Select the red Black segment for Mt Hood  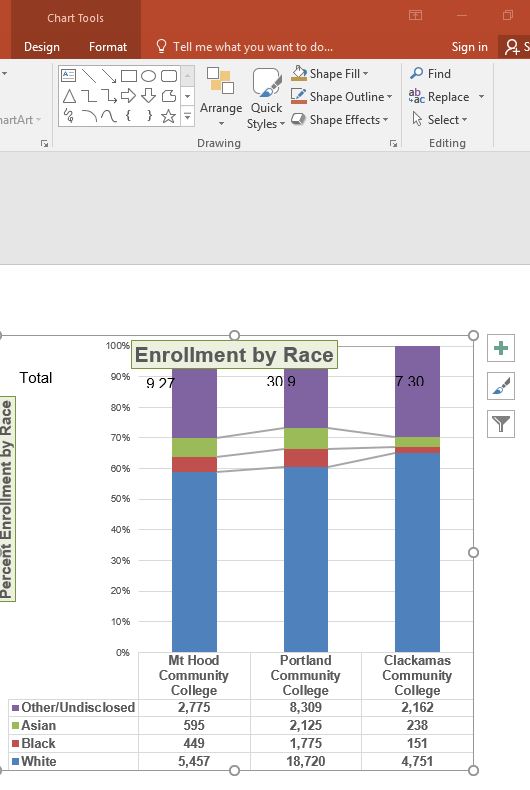tap(194, 465)
